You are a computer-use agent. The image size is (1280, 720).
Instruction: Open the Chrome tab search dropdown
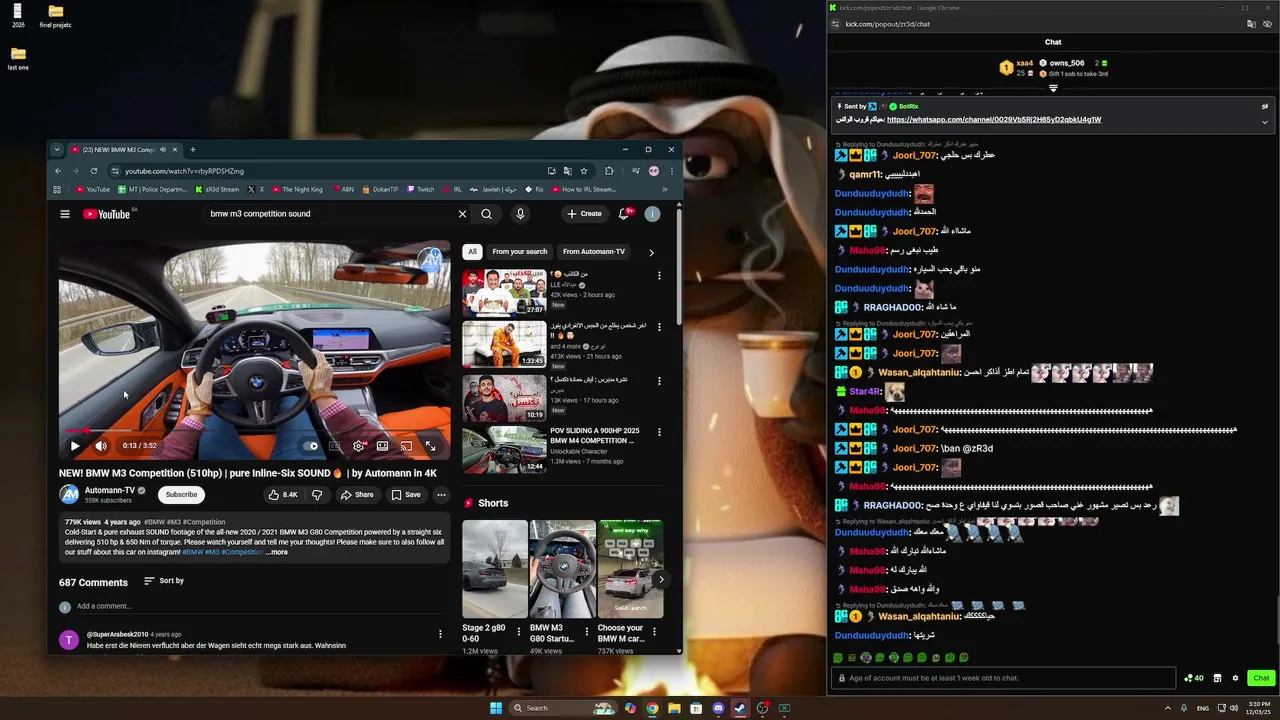[57, 150]
